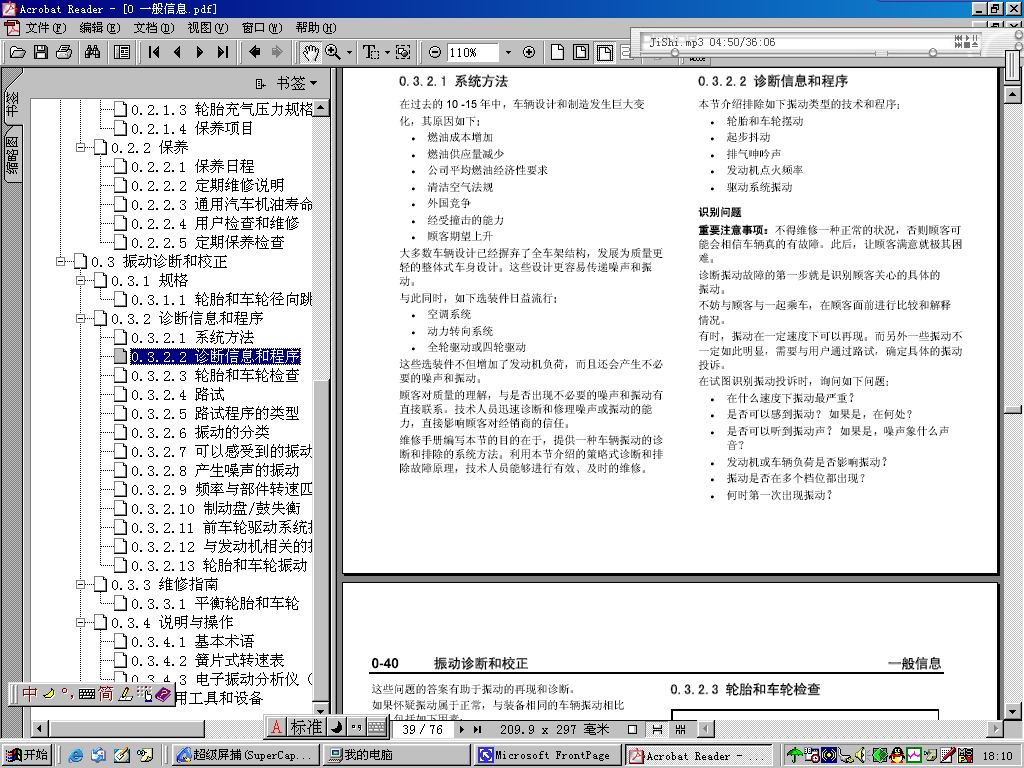Click the status bar last page arrow

(x=477, y=729)
